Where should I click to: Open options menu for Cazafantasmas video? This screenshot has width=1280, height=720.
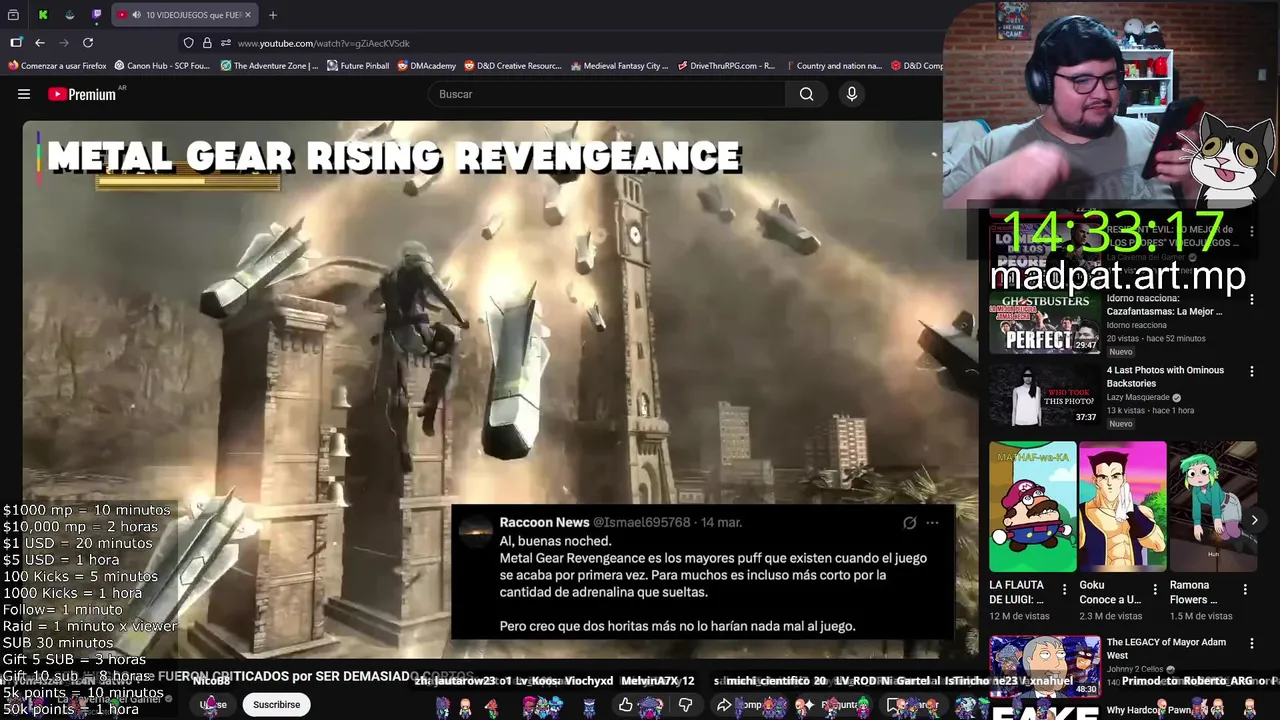pyautogui.click(x=1251, y=300)
